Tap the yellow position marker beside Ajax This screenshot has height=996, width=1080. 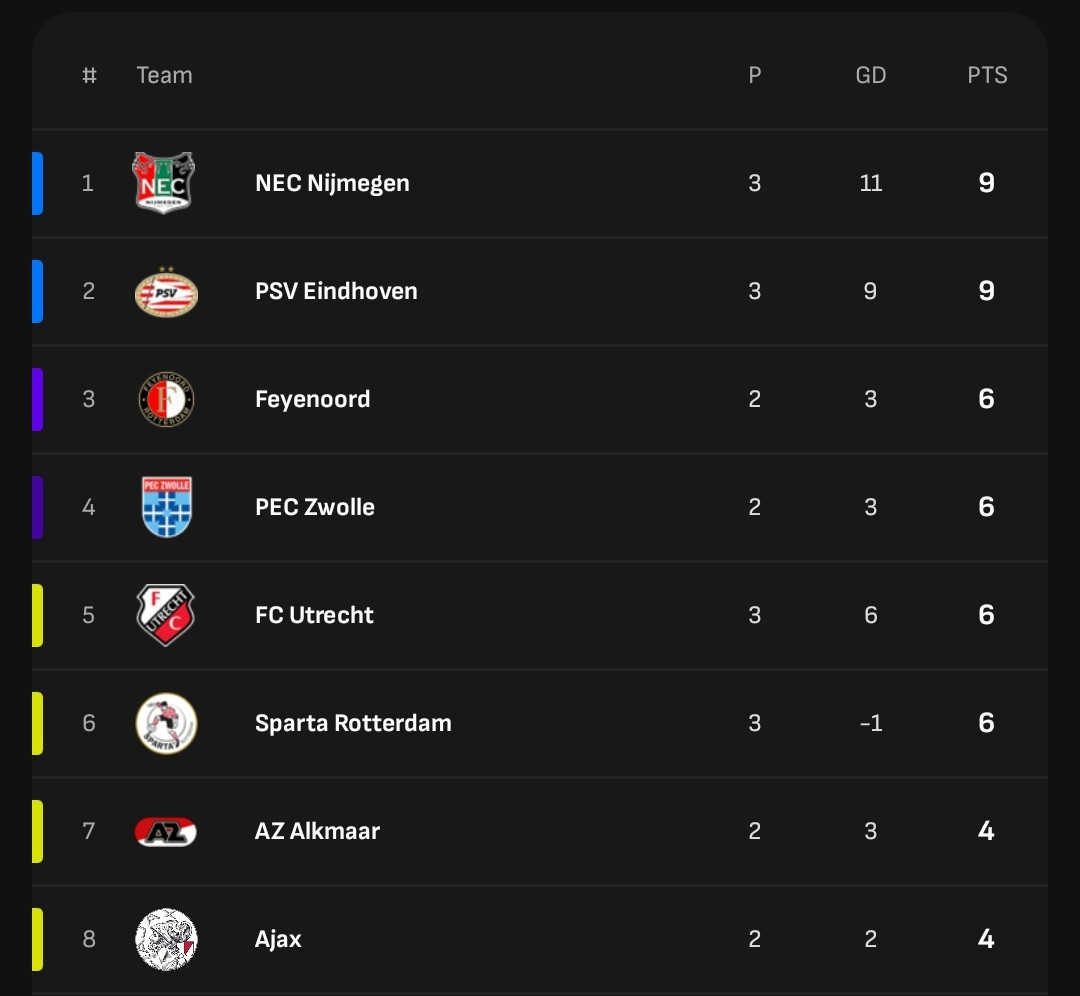click(x=38, y=939)
